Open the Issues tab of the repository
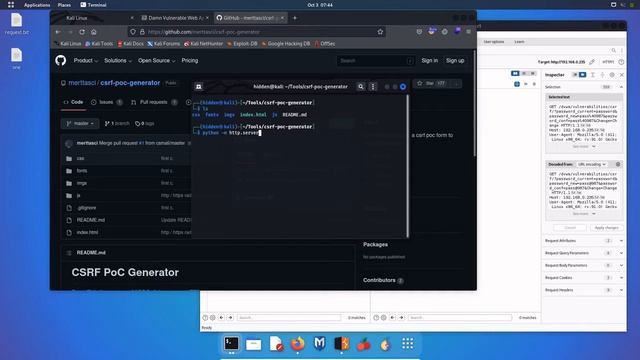640x360 pixels. [x=107, y=102]
